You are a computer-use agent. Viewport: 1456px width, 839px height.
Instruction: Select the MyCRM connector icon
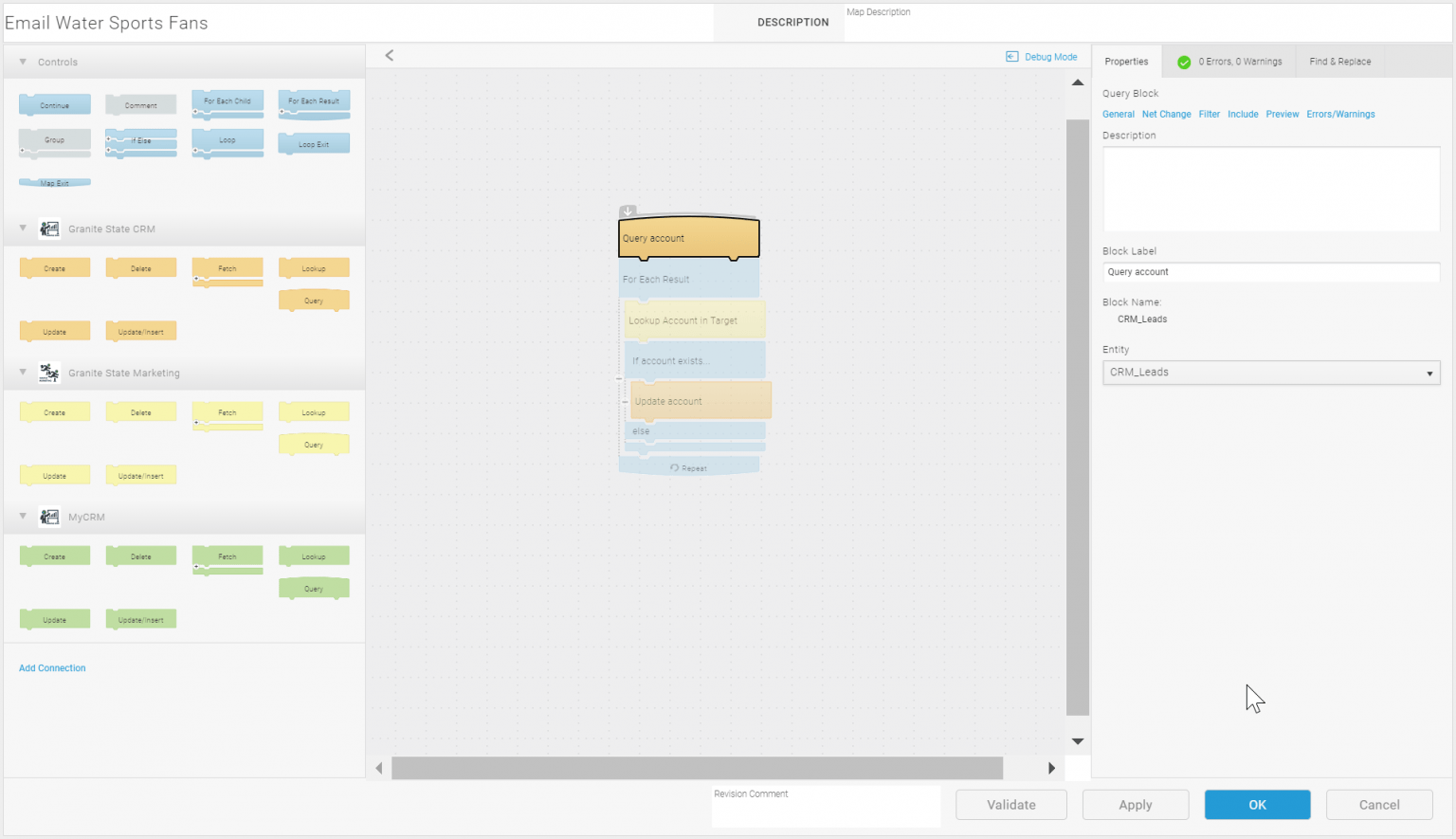point(49,517)
